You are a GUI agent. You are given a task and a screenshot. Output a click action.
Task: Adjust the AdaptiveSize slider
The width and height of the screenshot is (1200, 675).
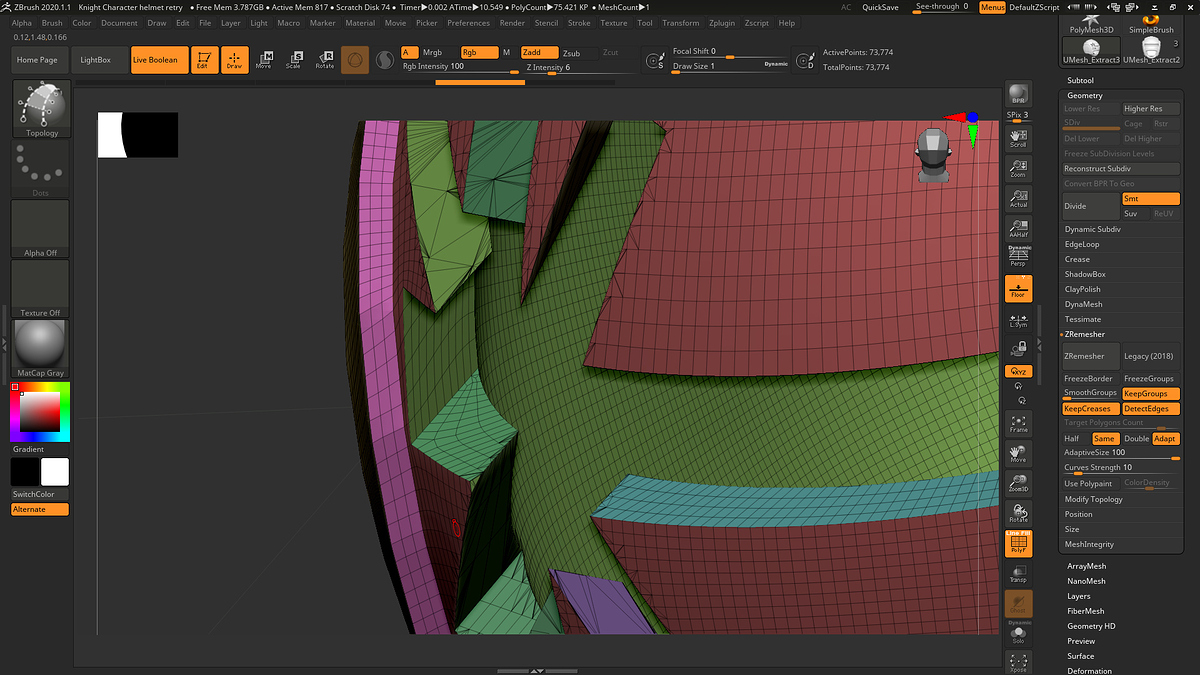click(1121, 453)
